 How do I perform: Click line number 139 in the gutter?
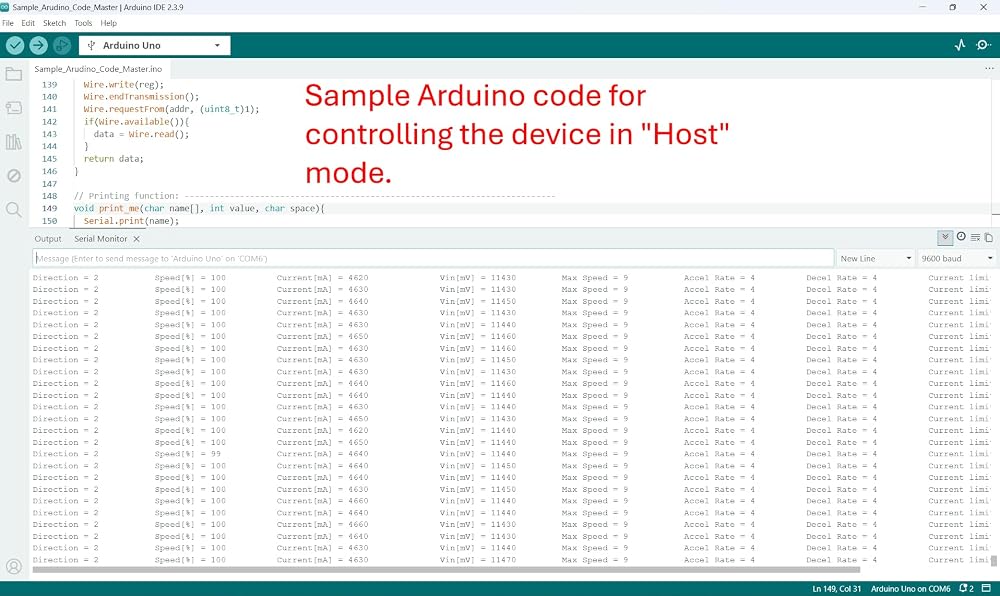[49, 85]
